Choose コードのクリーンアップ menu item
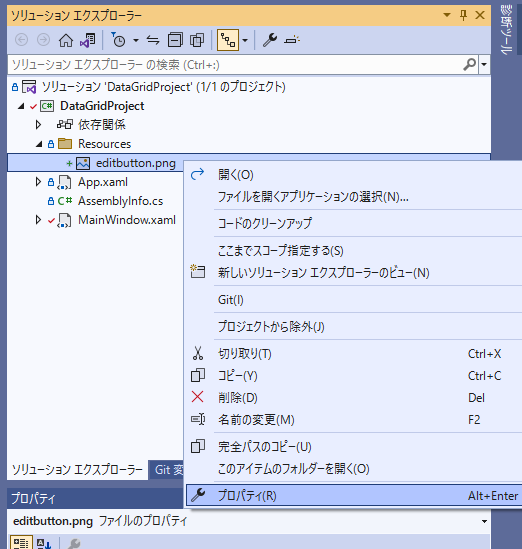522x549 pixels. 354,223
